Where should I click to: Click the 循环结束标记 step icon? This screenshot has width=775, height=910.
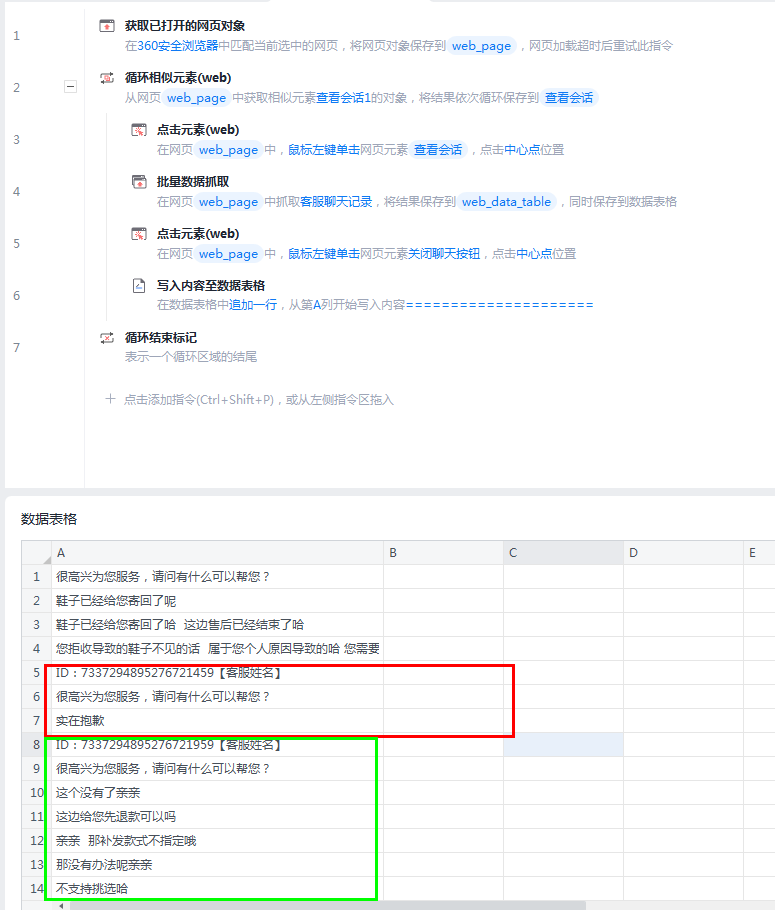(x=107, y=338)
